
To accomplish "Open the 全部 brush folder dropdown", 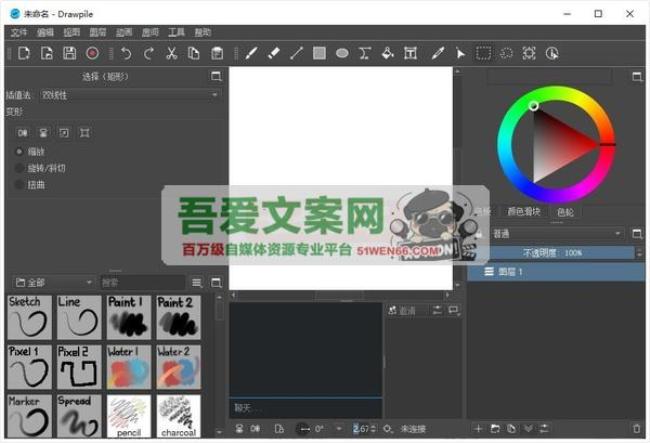I will click(x=53, y=283).
